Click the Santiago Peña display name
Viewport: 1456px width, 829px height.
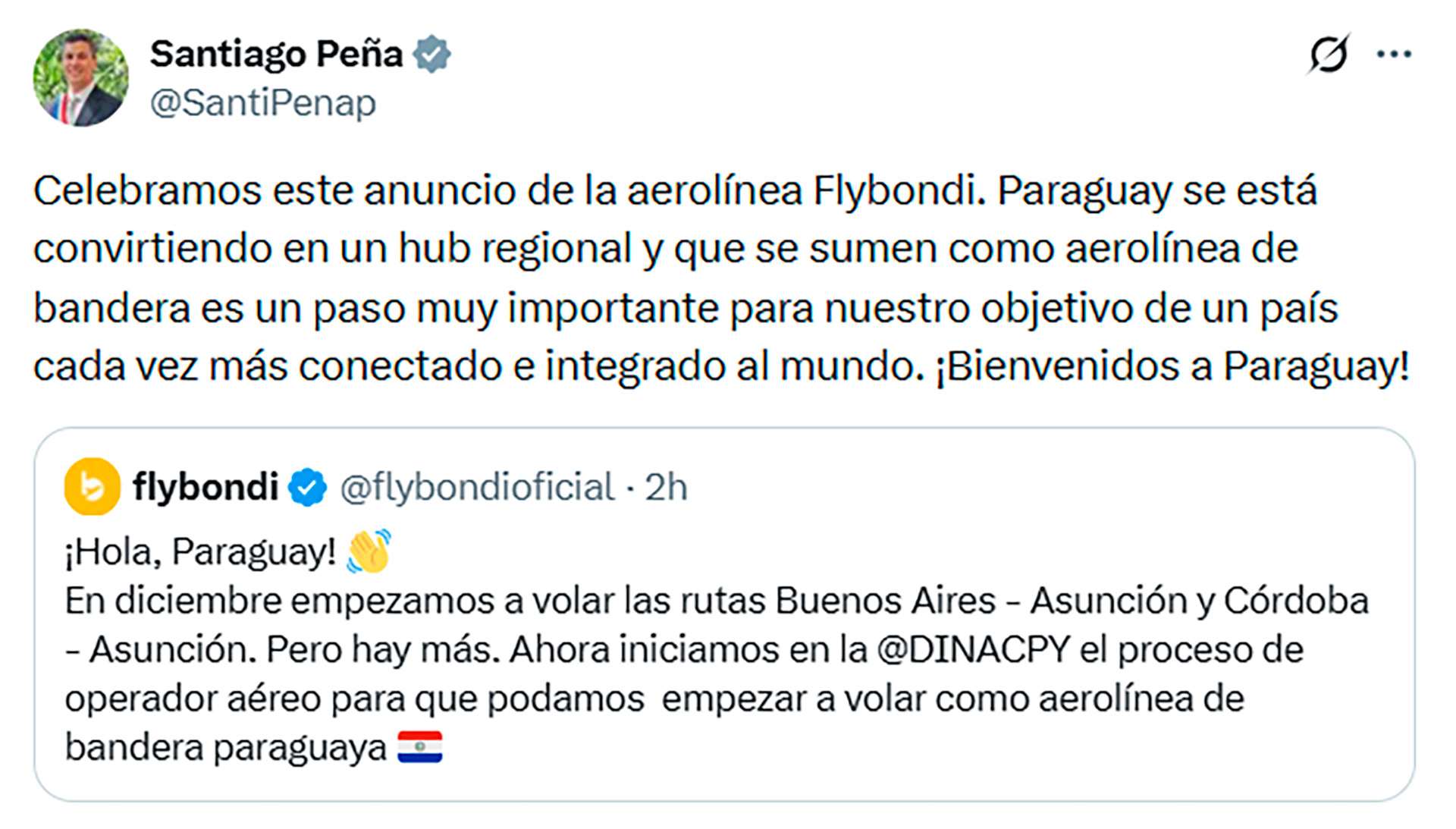point(276,54)
